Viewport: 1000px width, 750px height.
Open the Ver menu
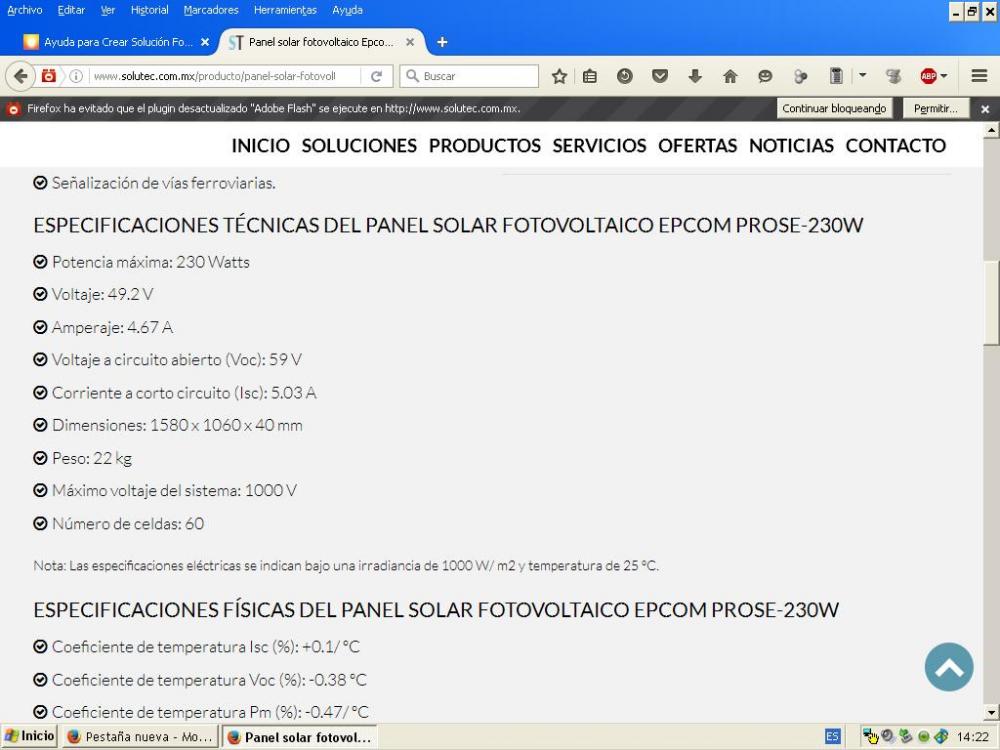click(x=108, y=10)
